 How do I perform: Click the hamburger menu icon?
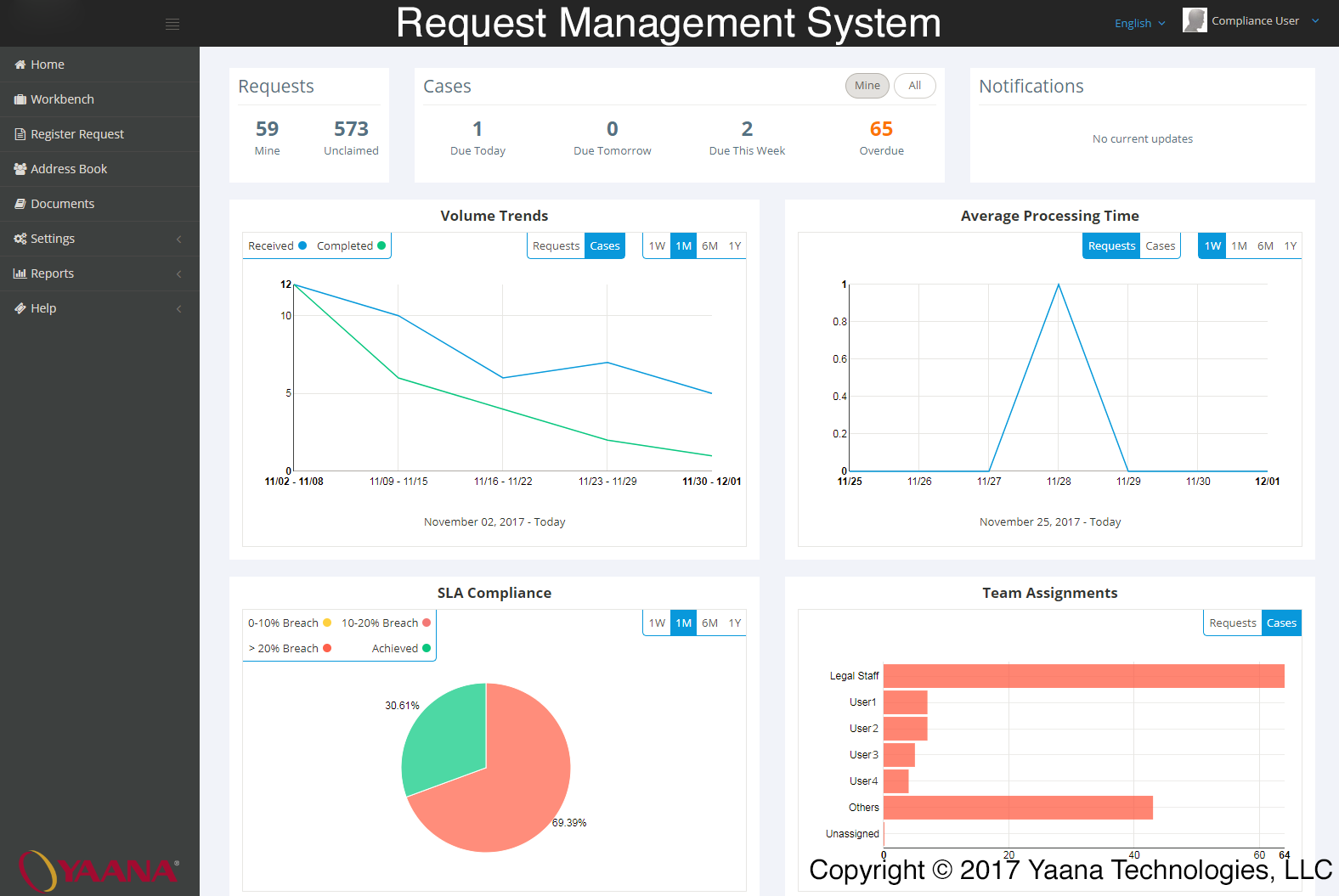pyautogui.click(x=172, y=24)
